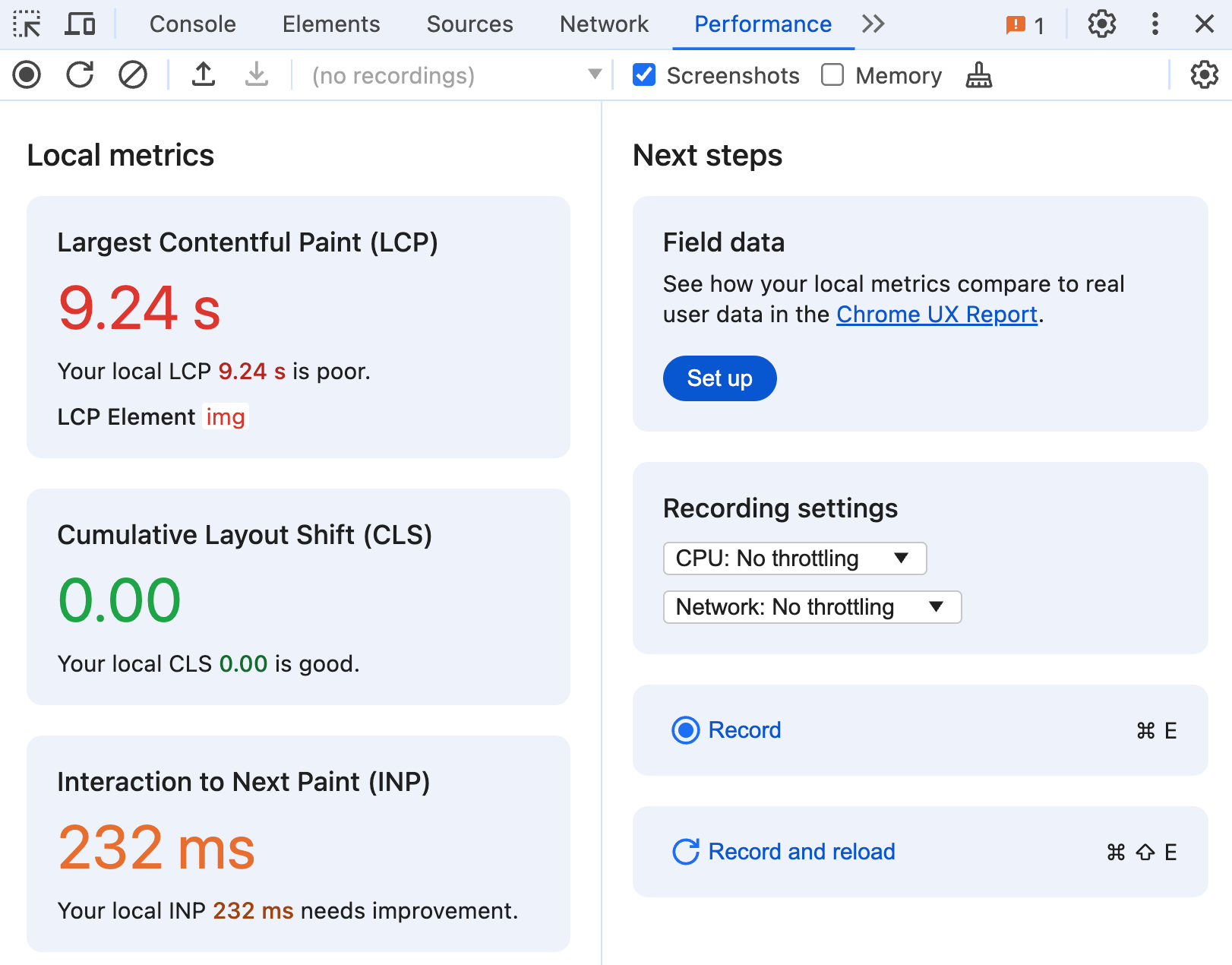Viewport: 1232px width, 965px height.
Task: Switch to the Network tab
Action: pos(604,24)
